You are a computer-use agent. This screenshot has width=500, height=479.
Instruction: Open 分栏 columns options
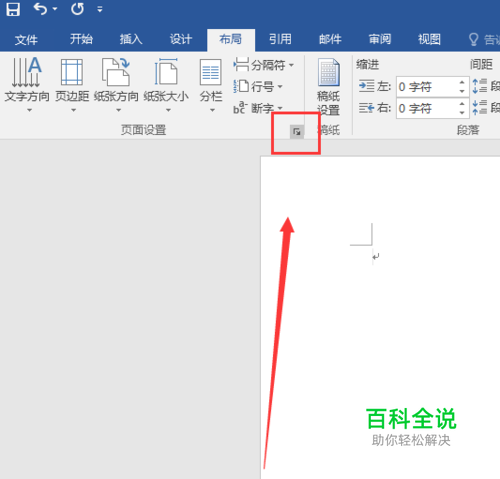coord(211,85)
